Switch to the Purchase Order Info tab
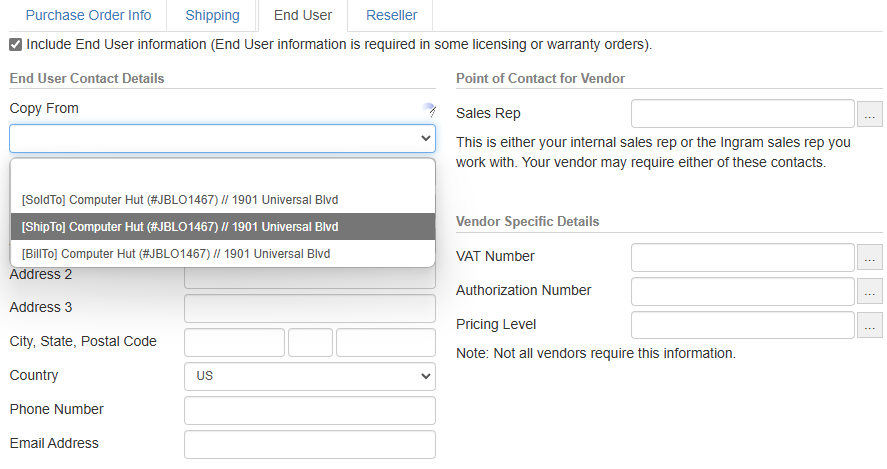Image resolution: width=887 pixels, height=469 pixels. (x=88, y=16)
